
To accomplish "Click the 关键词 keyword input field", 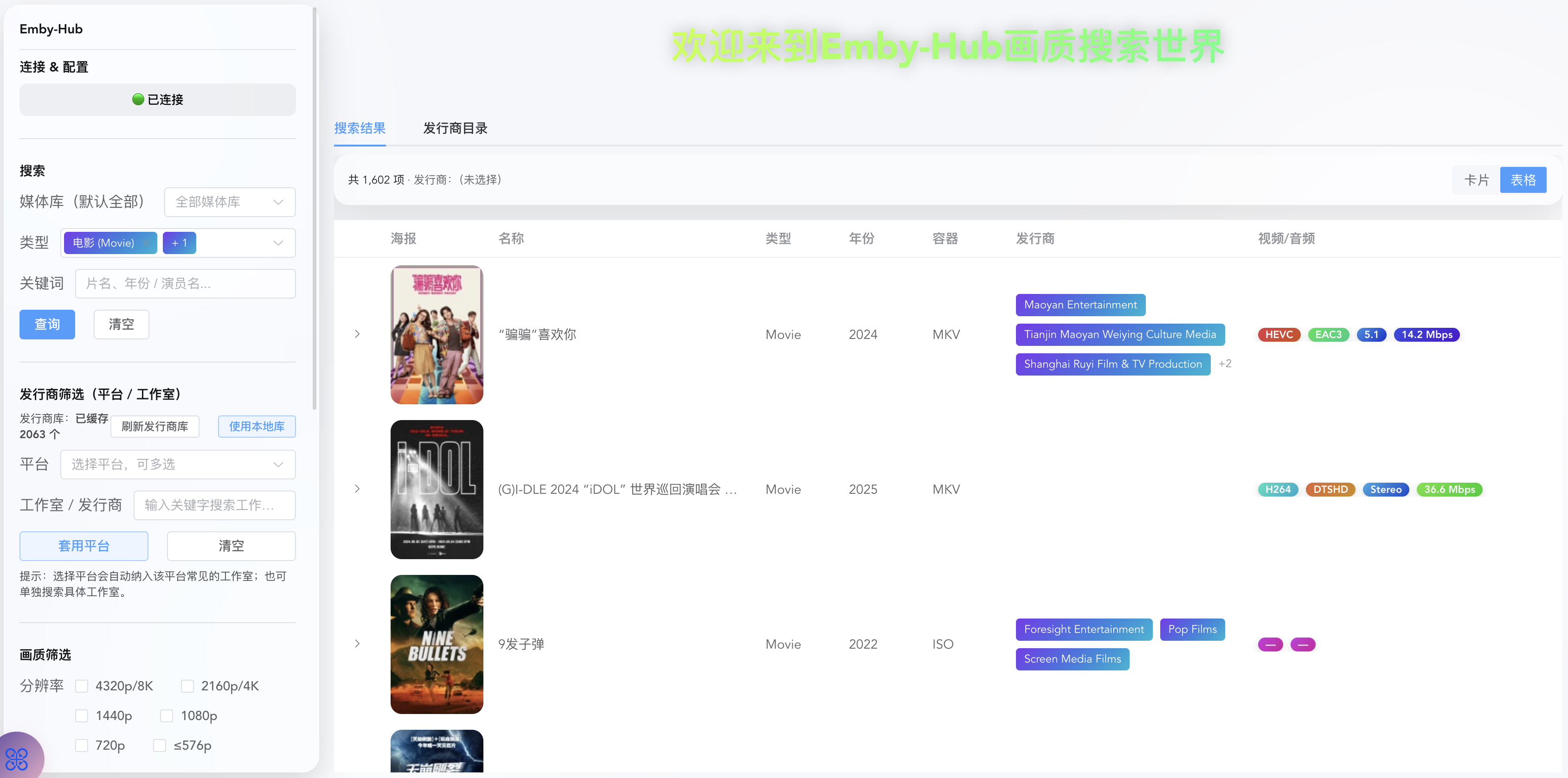I will point(185,283).
